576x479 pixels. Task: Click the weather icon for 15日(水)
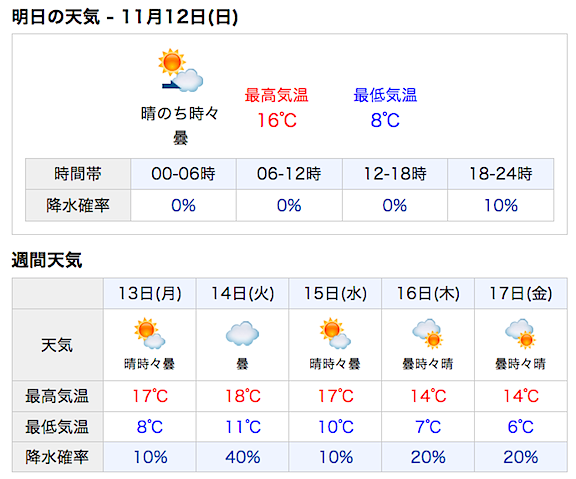coord(335,333)
